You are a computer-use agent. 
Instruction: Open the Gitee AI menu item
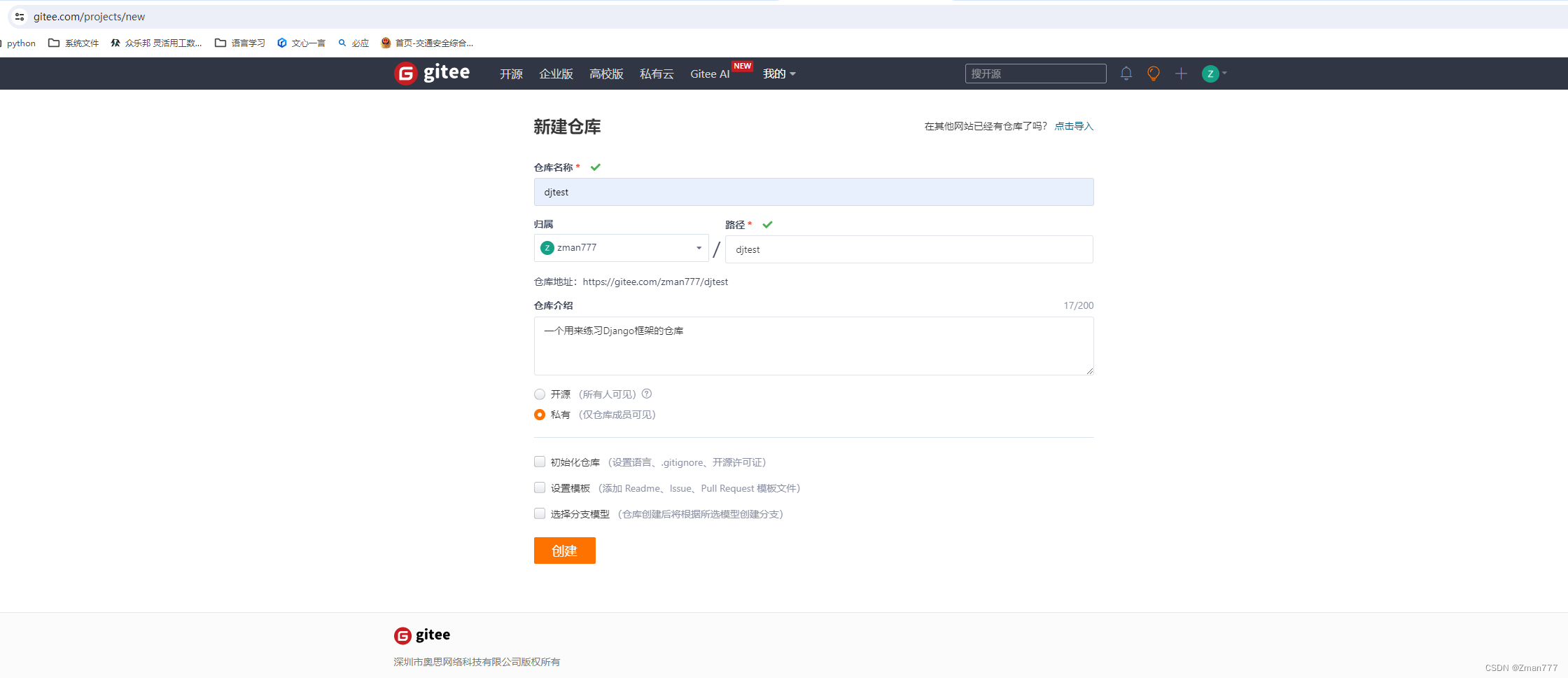[x=709, y=74]
